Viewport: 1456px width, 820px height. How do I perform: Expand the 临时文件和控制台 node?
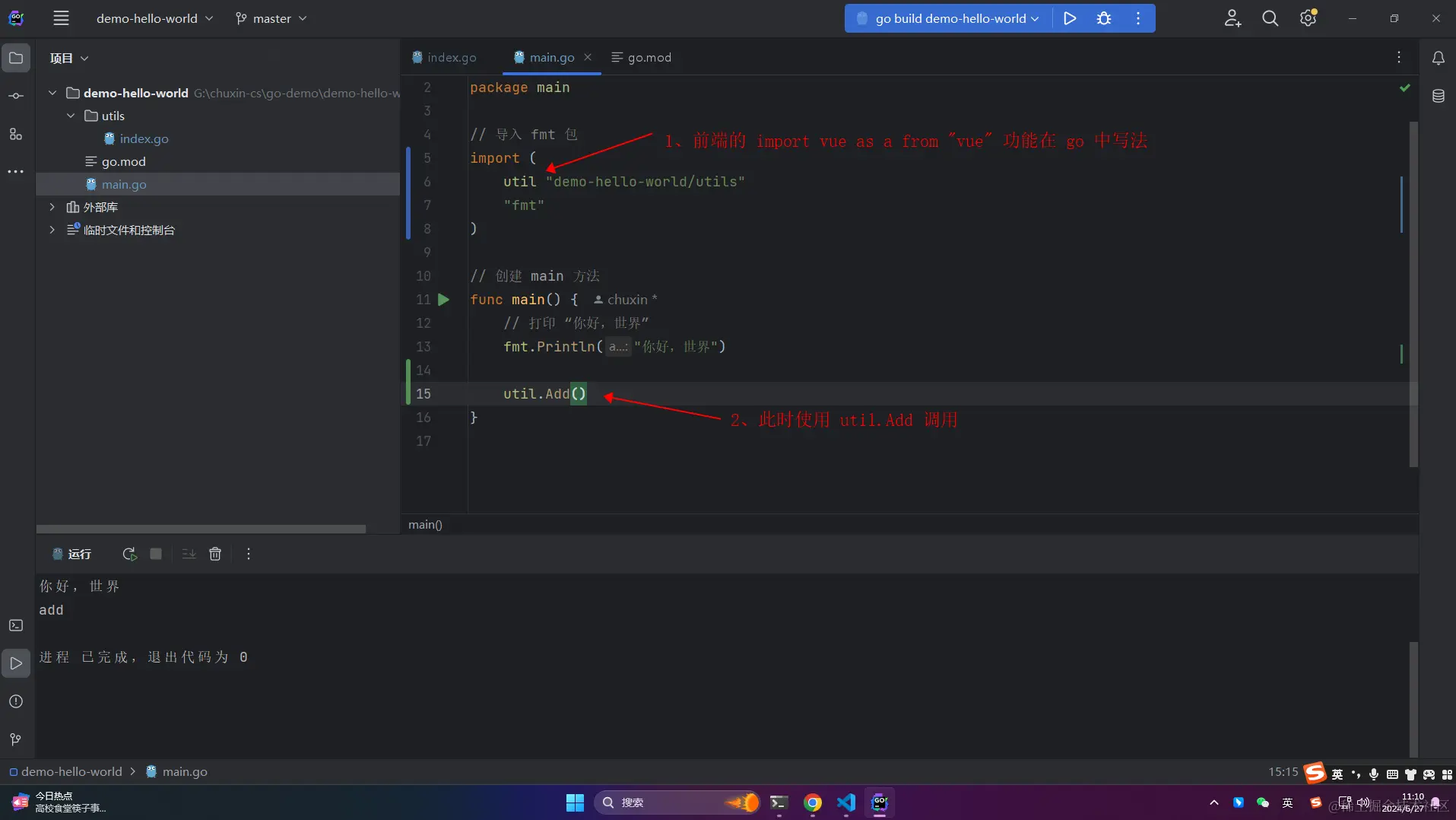click(x=52, y=230)
